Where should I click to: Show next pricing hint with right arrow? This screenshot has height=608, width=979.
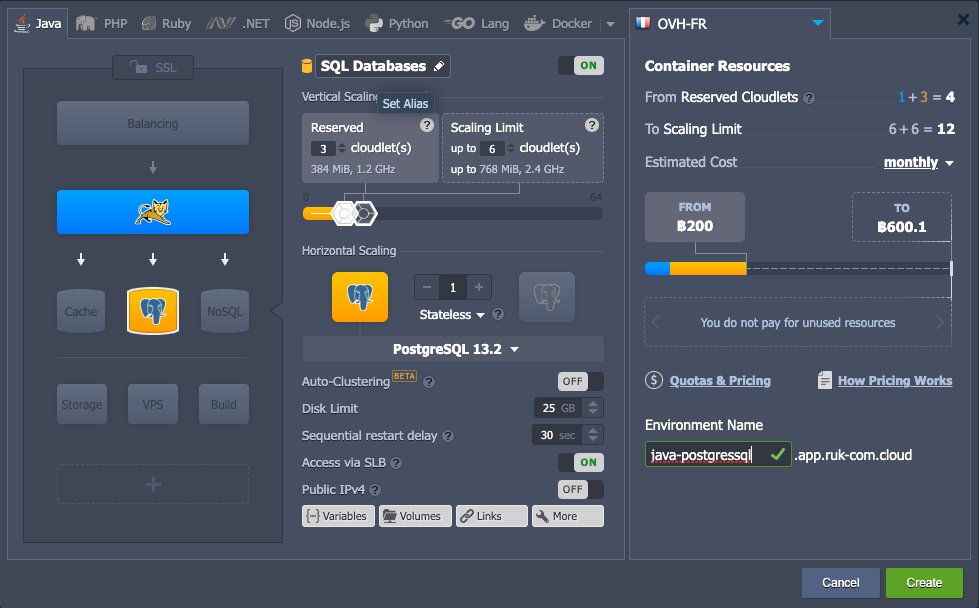point(940,322)
